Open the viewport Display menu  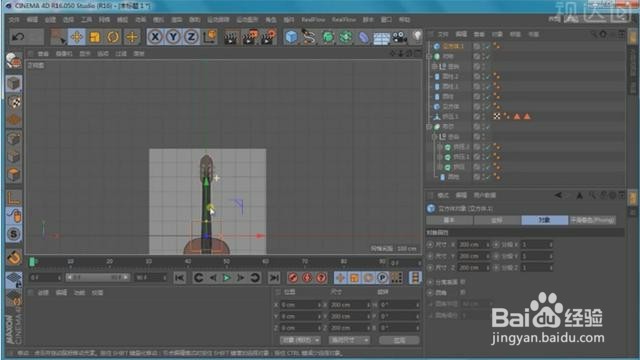tap(85, 53)
